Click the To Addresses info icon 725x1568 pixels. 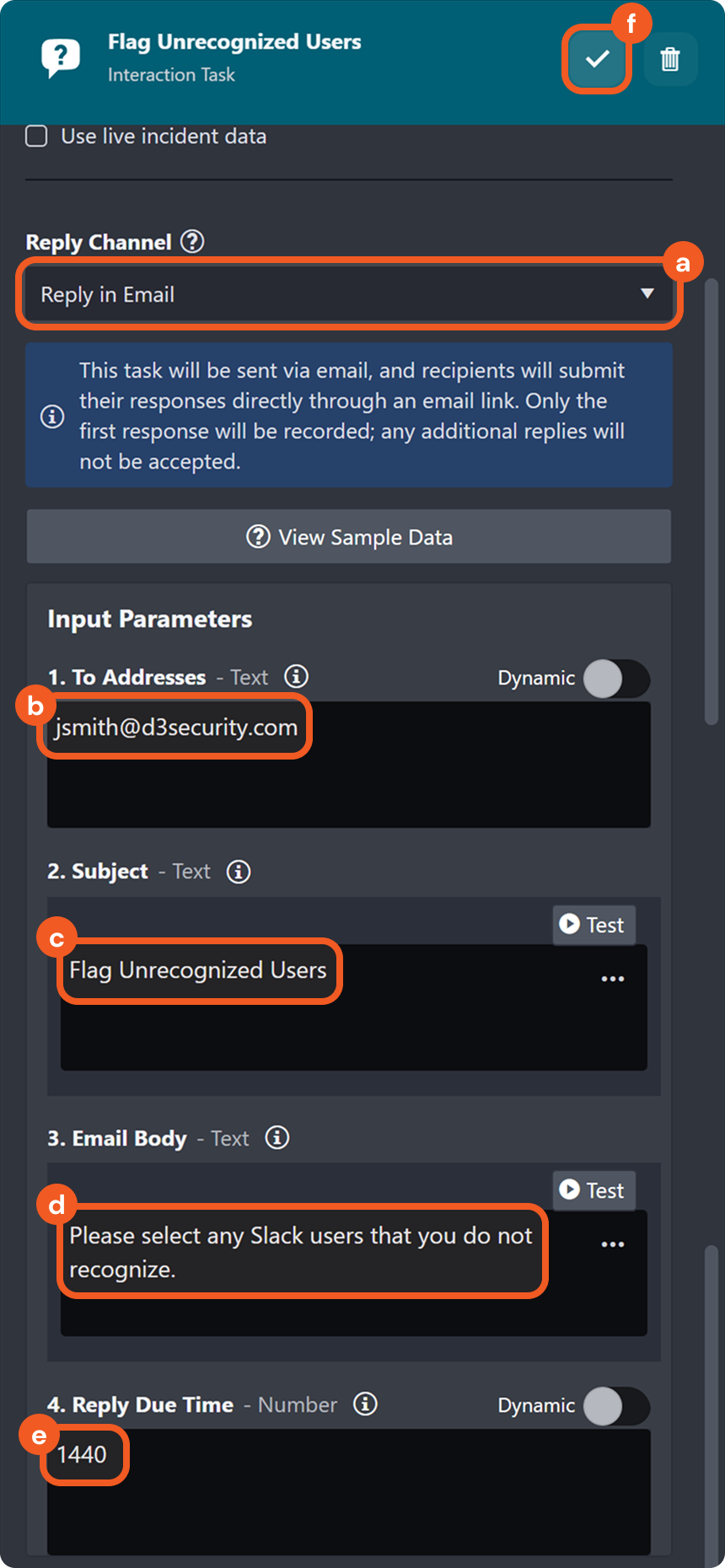point(296,676)
